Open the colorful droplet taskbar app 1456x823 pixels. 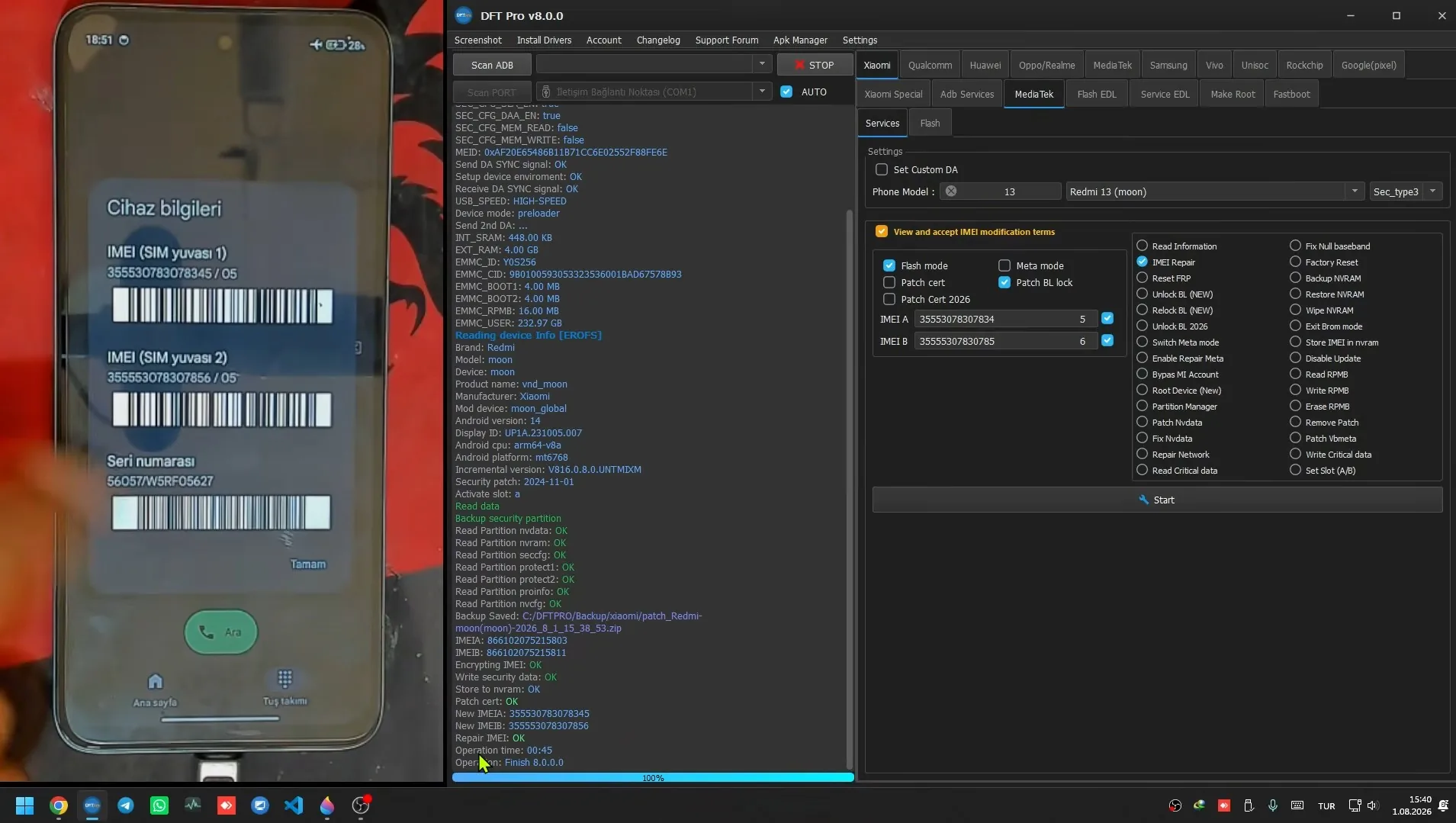(x=327, y=805)
